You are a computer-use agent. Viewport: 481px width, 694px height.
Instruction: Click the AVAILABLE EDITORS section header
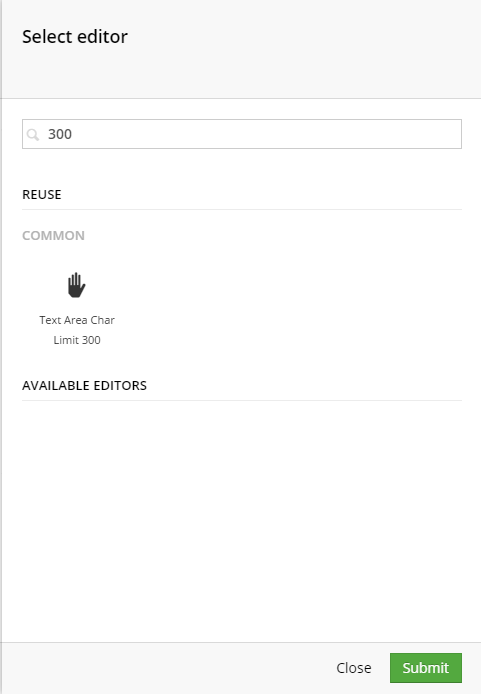point(84,386)
